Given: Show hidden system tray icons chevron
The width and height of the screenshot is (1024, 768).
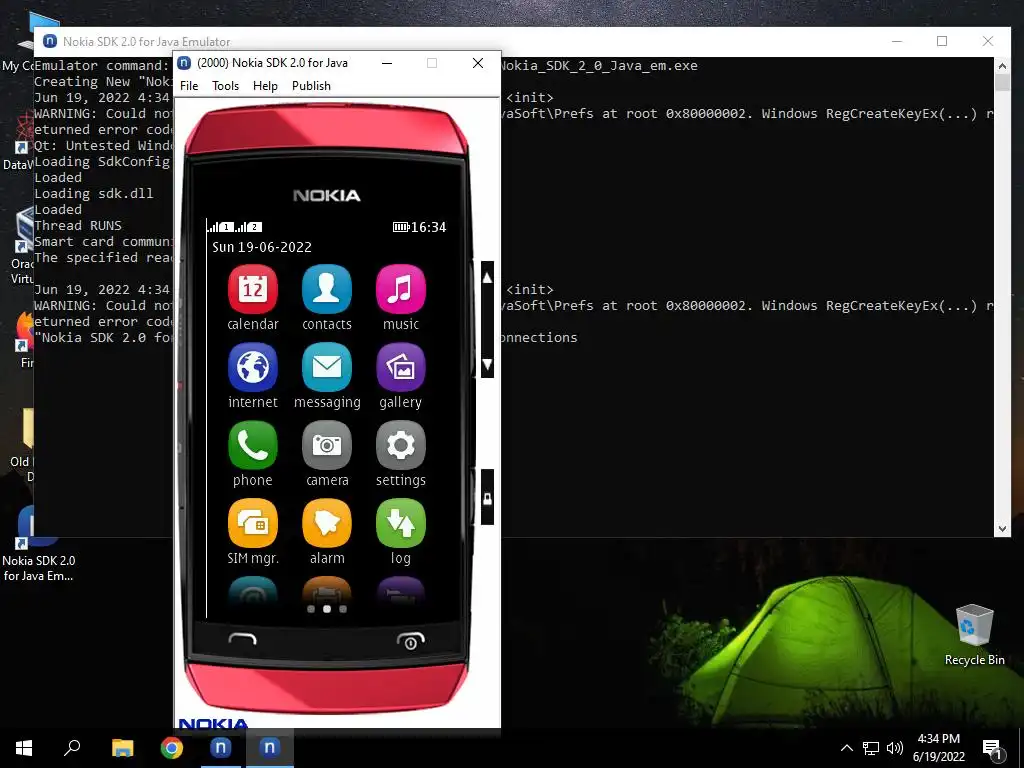Looking at the screenshot, I should (x=846, y=748).
